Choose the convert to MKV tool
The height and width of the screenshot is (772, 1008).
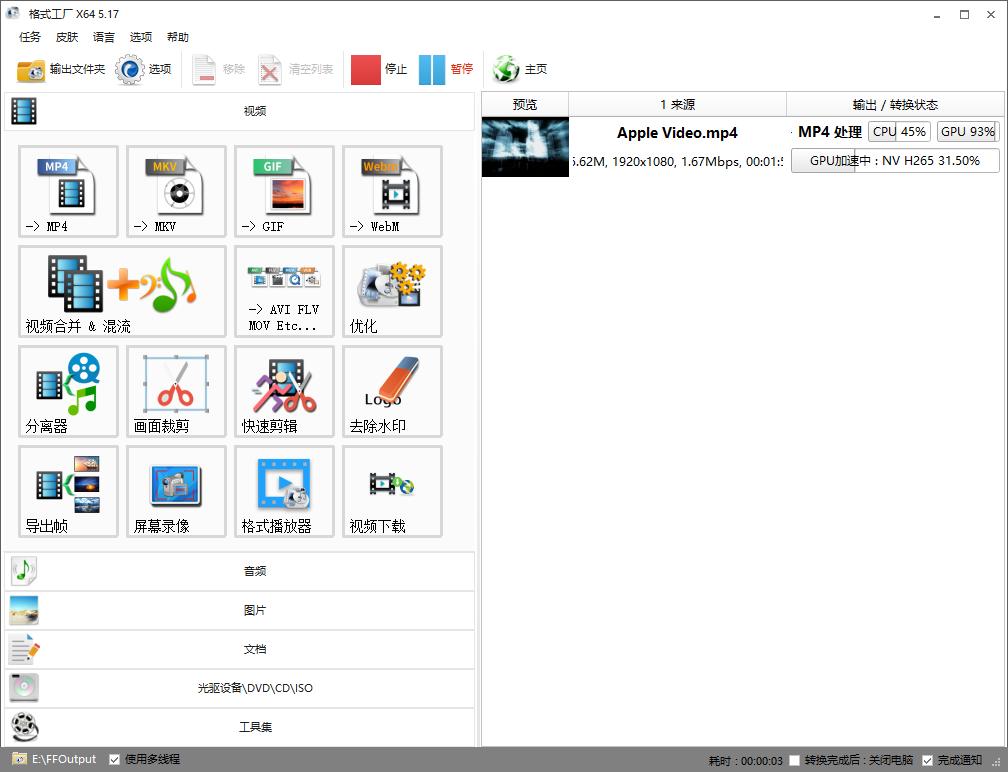[176, 191]
